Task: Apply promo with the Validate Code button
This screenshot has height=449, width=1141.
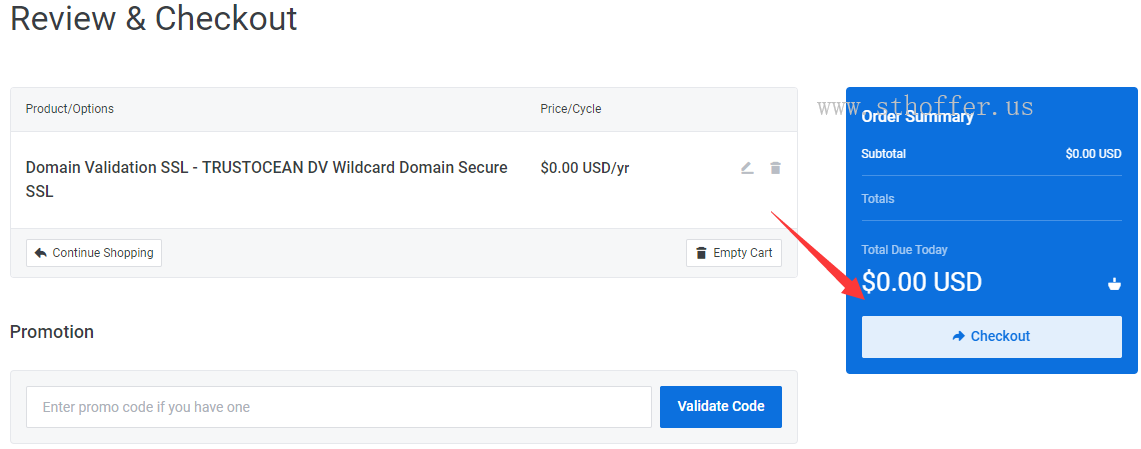Action: (x=720, y=407)
